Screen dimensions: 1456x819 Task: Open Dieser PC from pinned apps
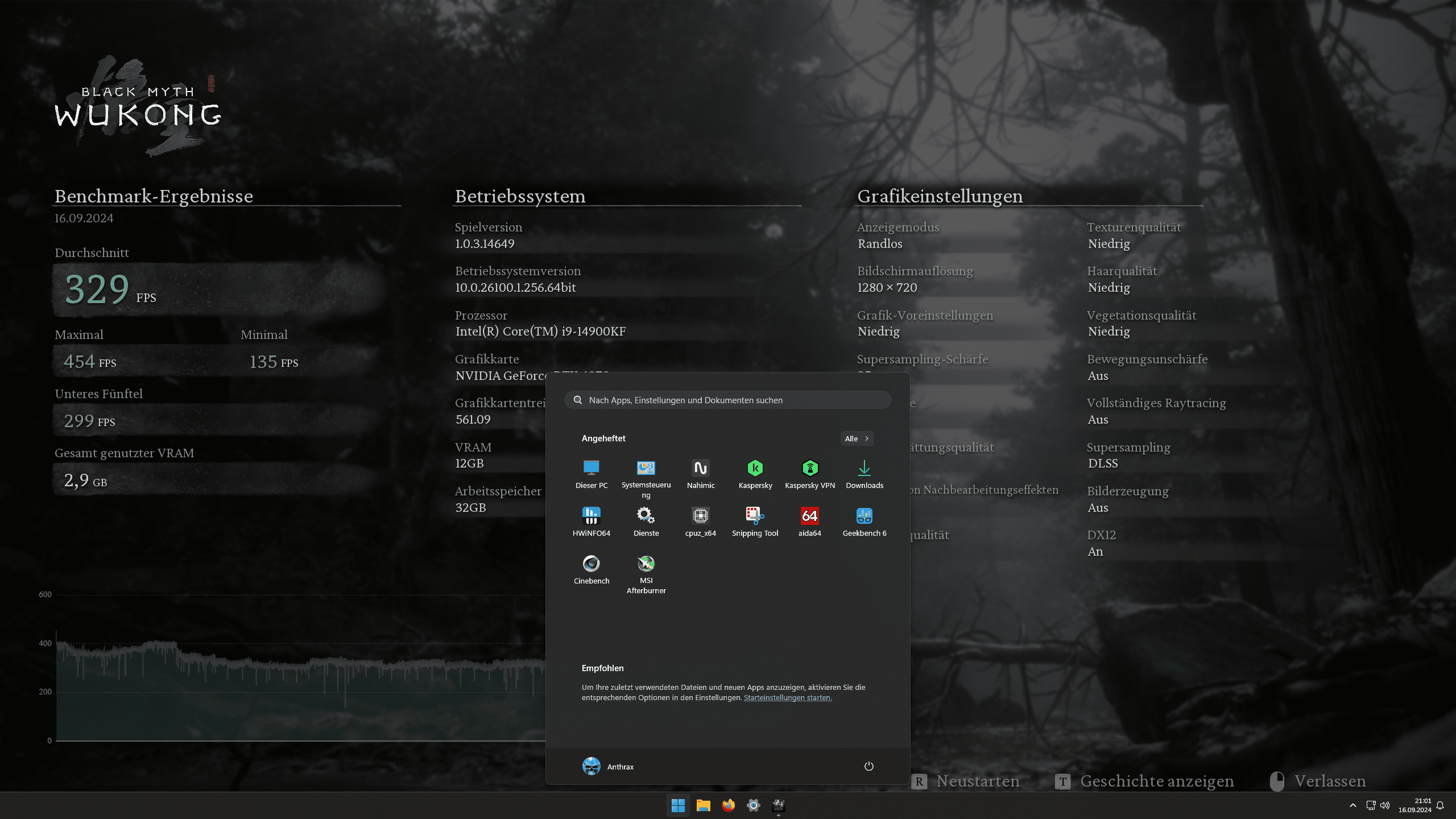point(591,474)
